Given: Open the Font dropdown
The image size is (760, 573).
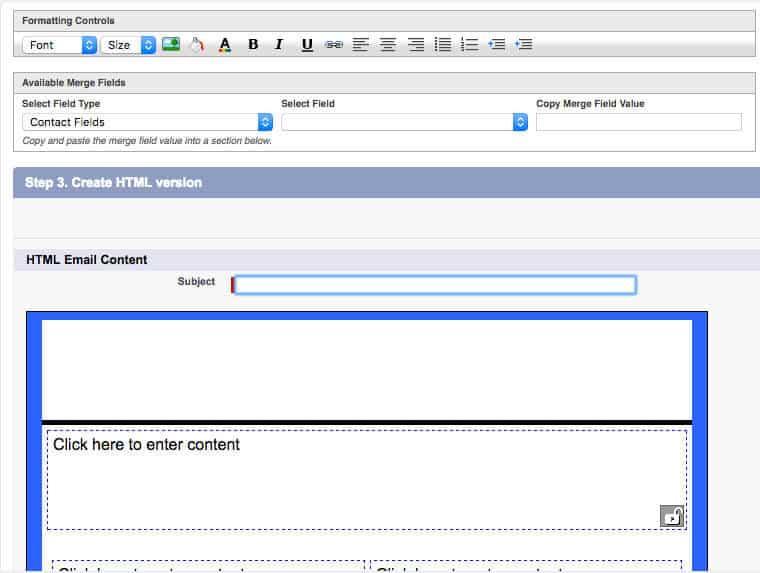Looking at the screenshot, I should click(59, 45).
